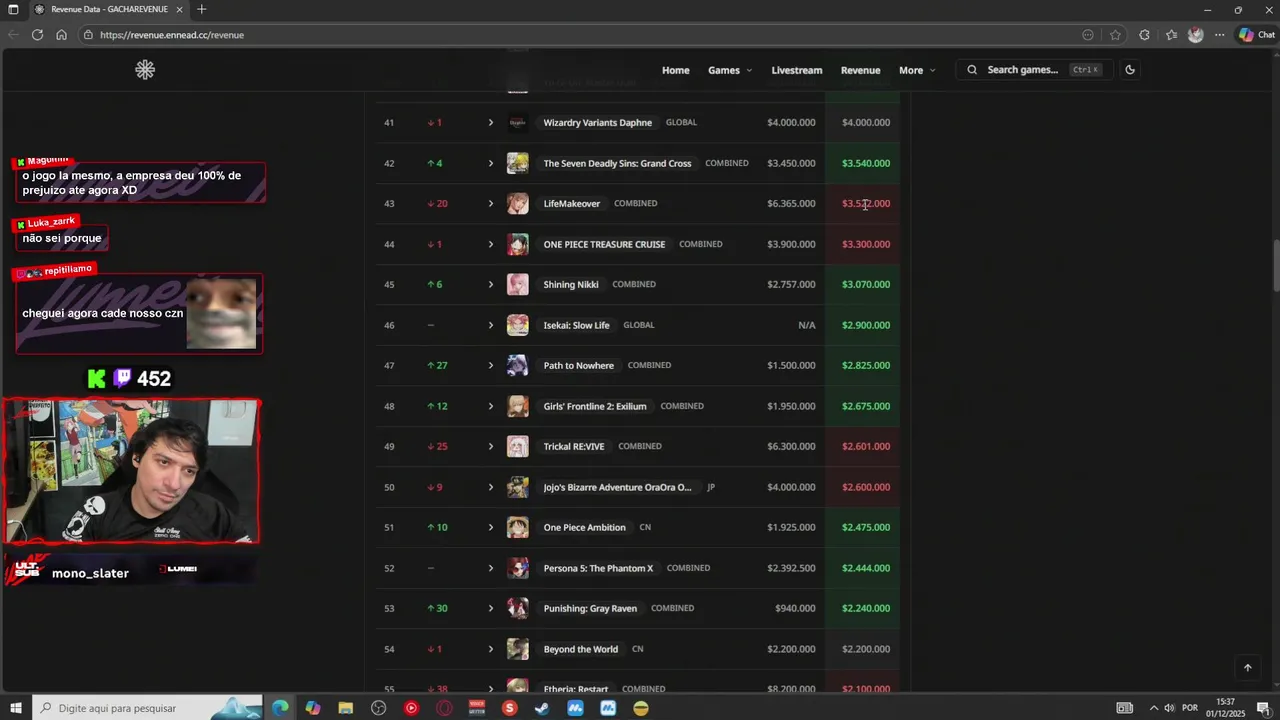Open Steam from the taskbar

click(542, 708)
